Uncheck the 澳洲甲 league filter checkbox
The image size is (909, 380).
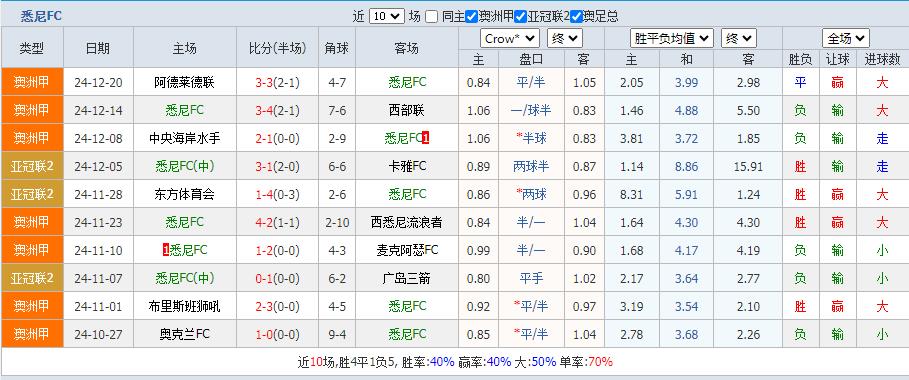(x=471, y=16)
